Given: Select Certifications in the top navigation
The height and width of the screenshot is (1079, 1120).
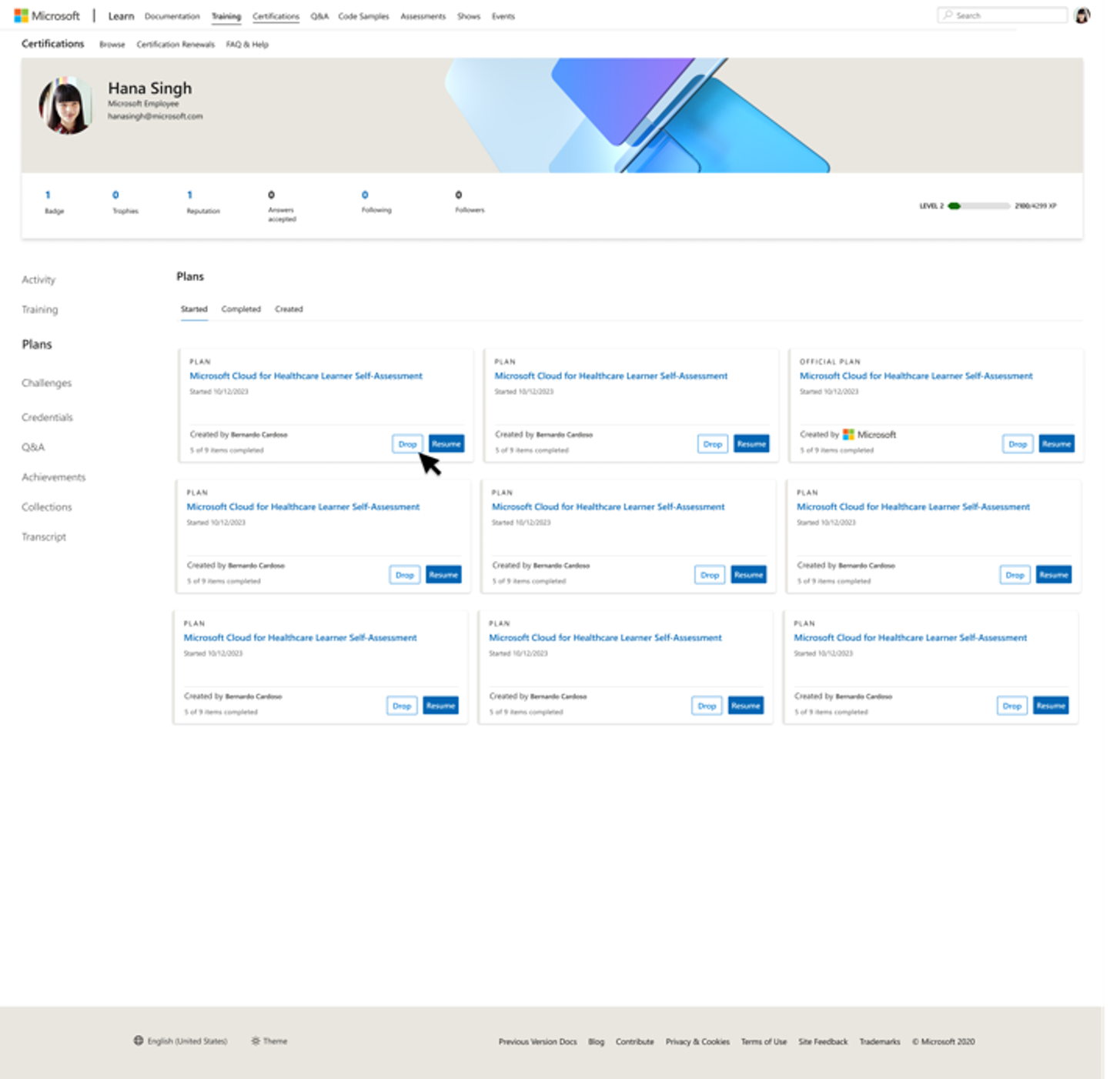Looking at the screenshot, I should [x=276, y=15].
